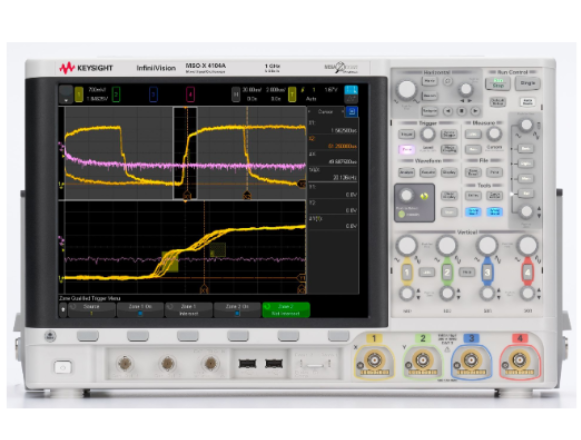Click the X2 cursor marker on the upper waveform

[x=247, y=195]
